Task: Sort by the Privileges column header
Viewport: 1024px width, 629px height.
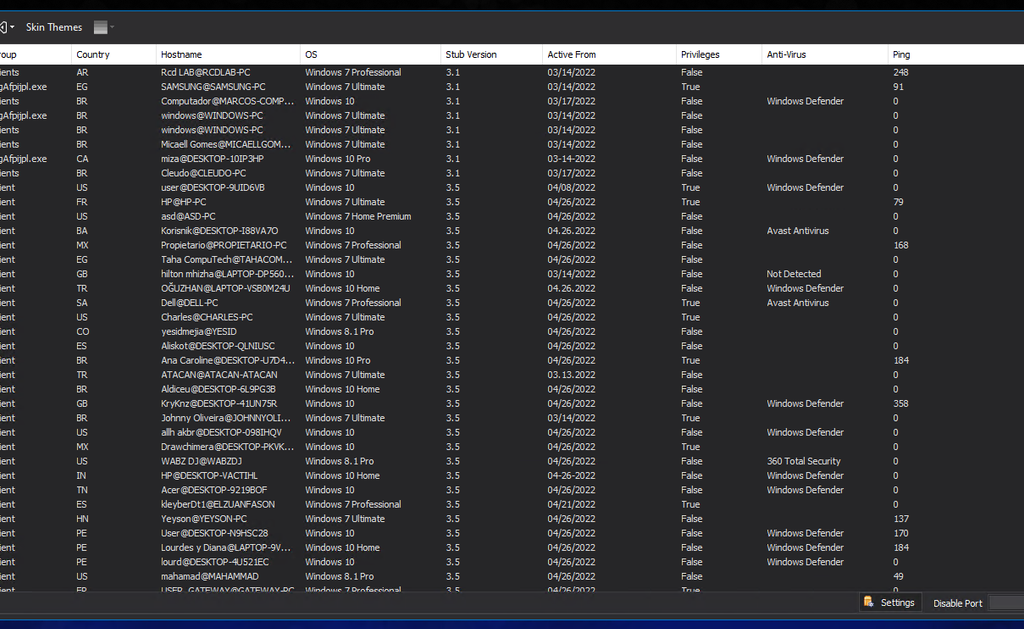Action: pos(700,54)
